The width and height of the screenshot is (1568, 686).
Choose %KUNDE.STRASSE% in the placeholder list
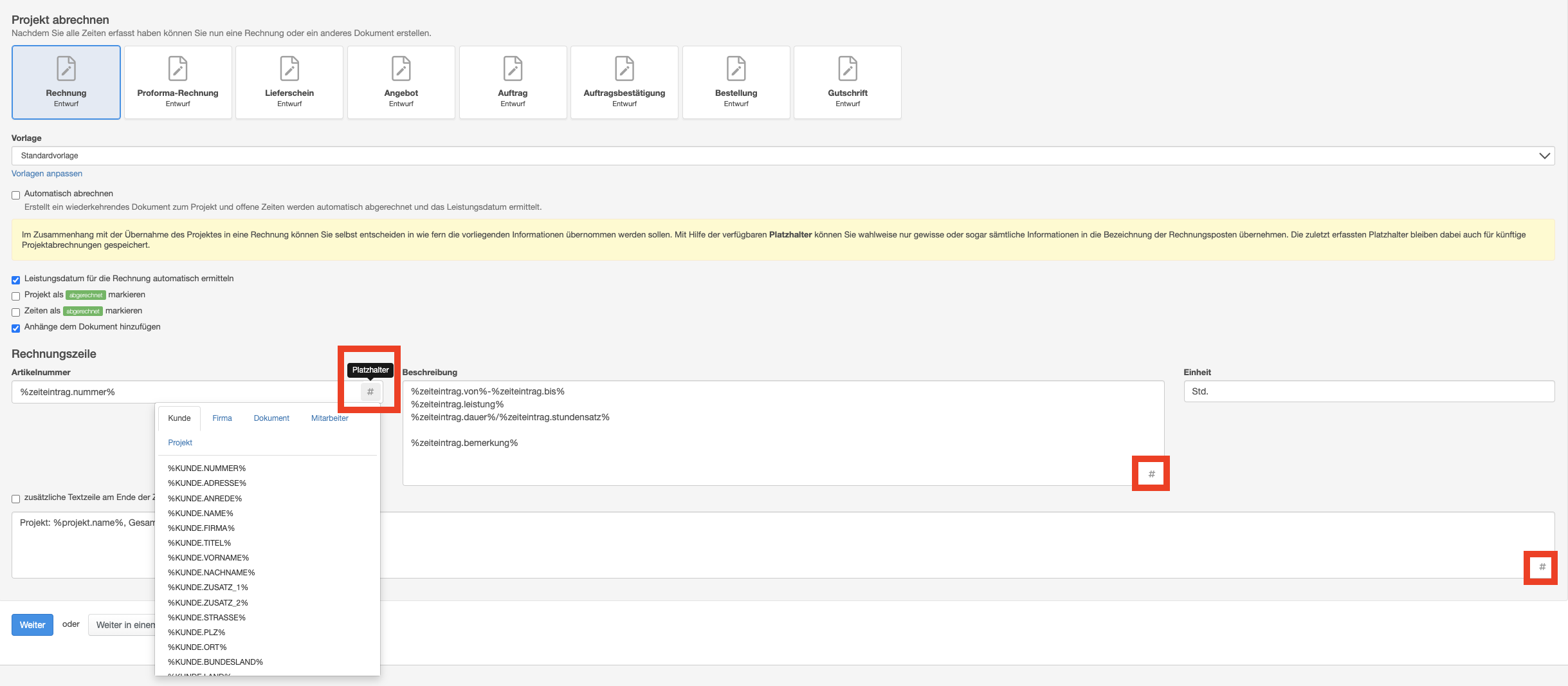pyautogui.click(x=206, y=618)
